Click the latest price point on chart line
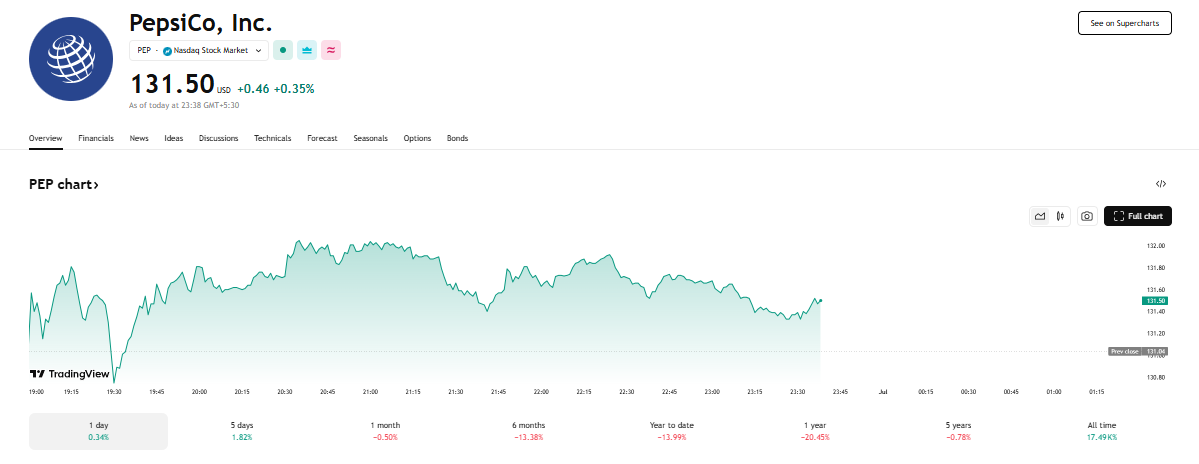Image resolution: width=1199 pixels, height=464 pixels. point(820,300)
